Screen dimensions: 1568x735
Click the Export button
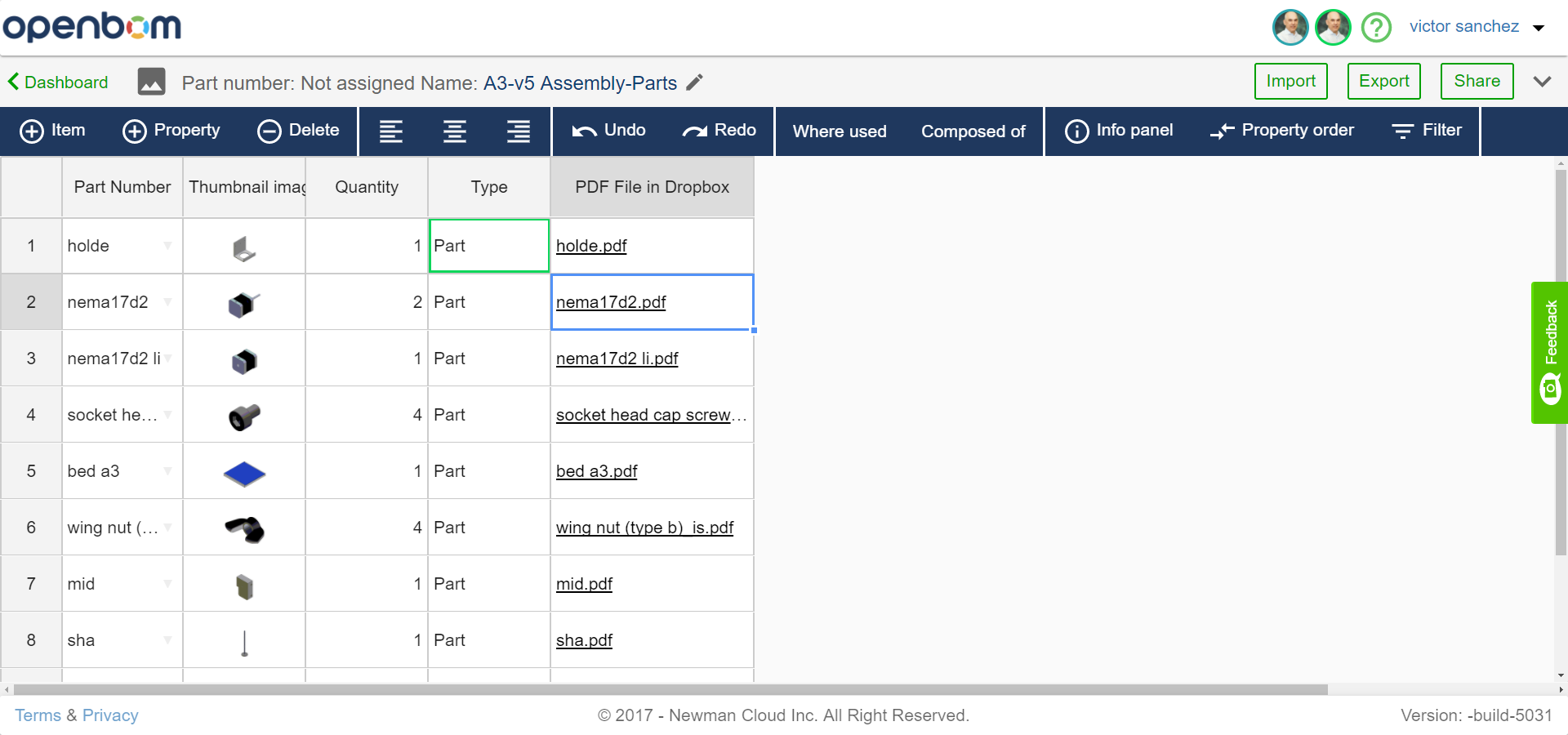[x=1383, y=81]
